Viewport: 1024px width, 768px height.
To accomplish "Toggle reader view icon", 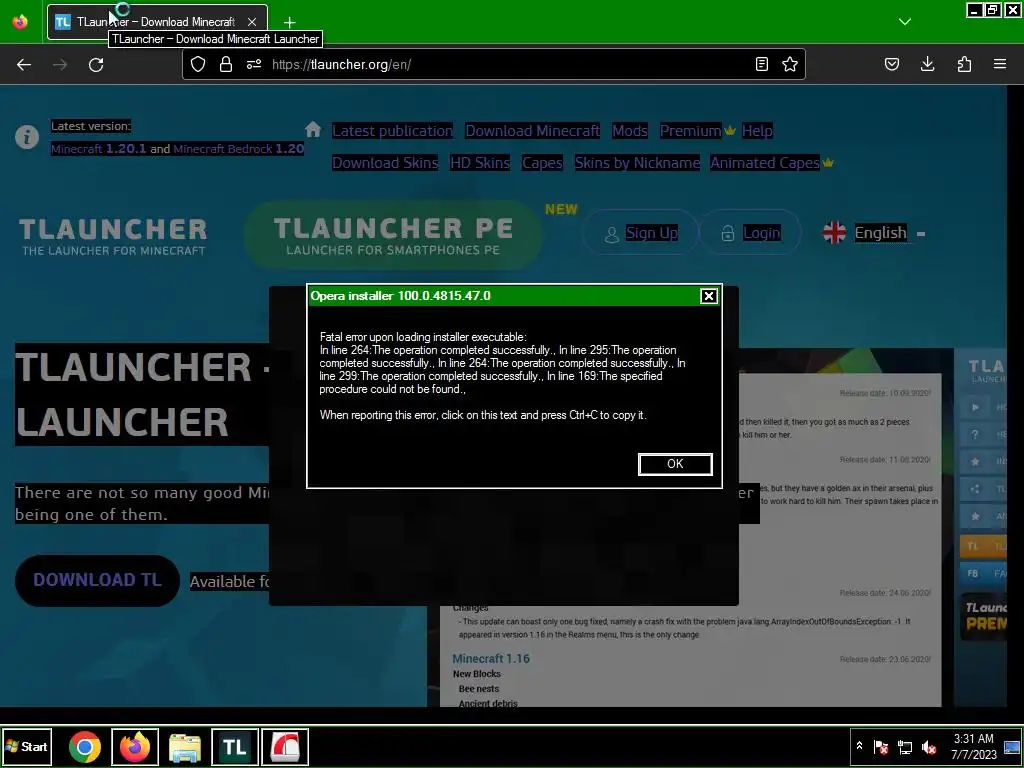I will pos(761,64).
